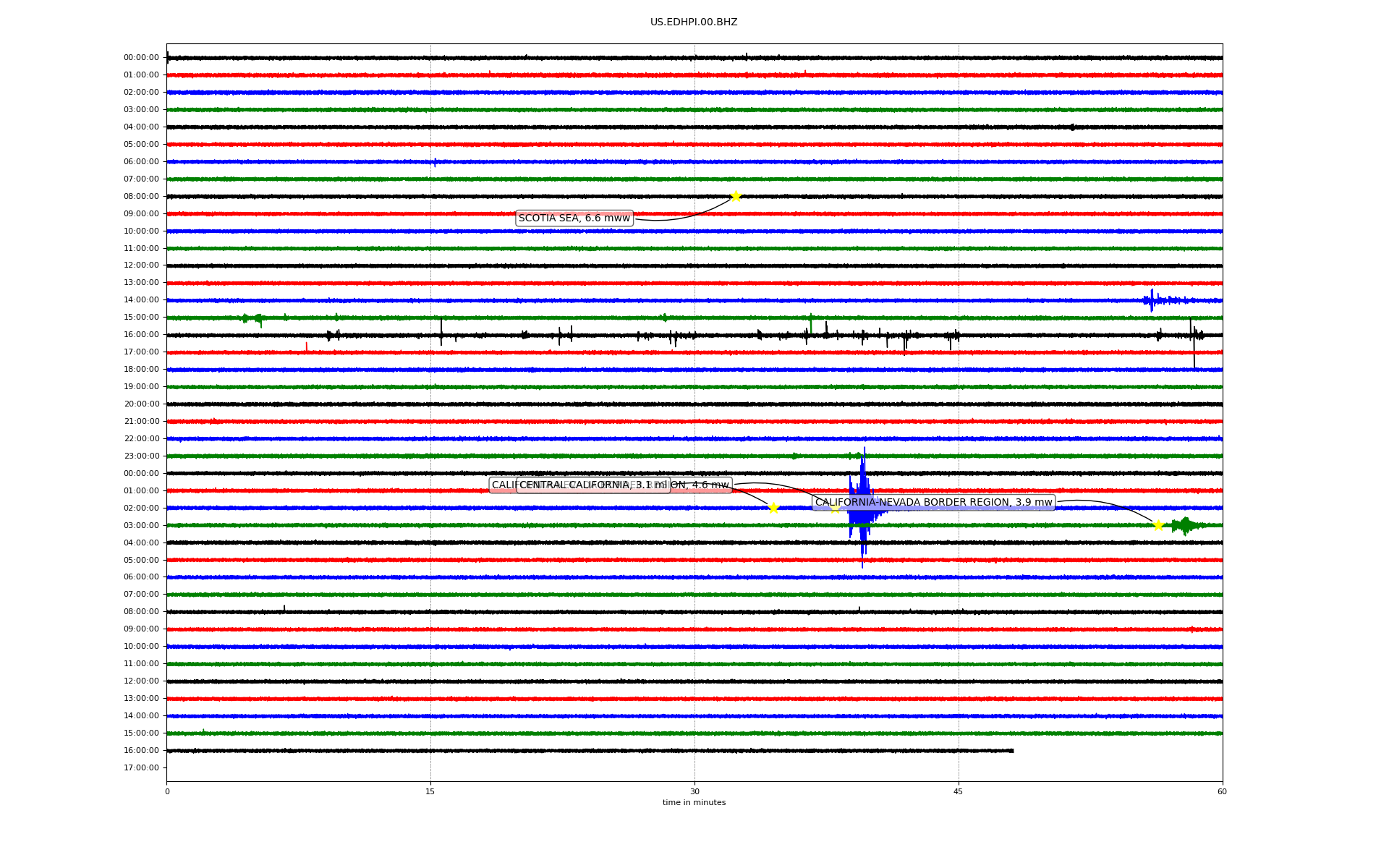
Task: Click the 18:00:00 trace time label
Action: tap(141, 369)
